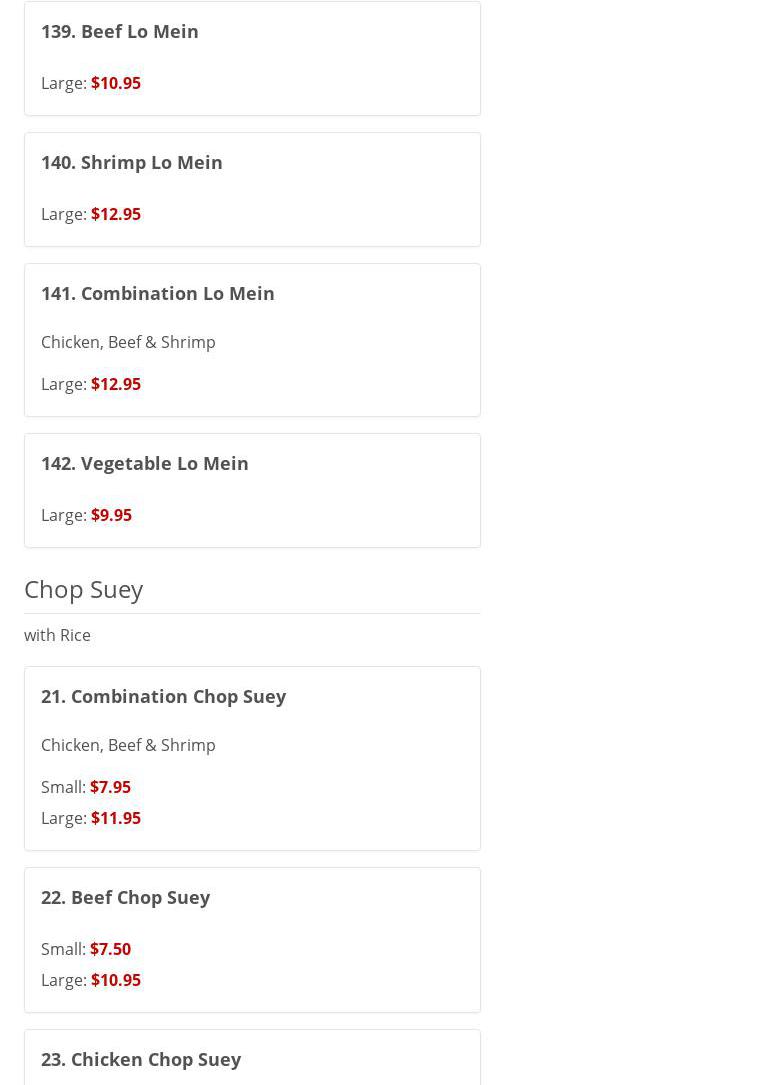770x1085 pixels.
Task: Open the 139. Beef Lo Mein item
Action: pyautogui.click(x=120, y=31)
